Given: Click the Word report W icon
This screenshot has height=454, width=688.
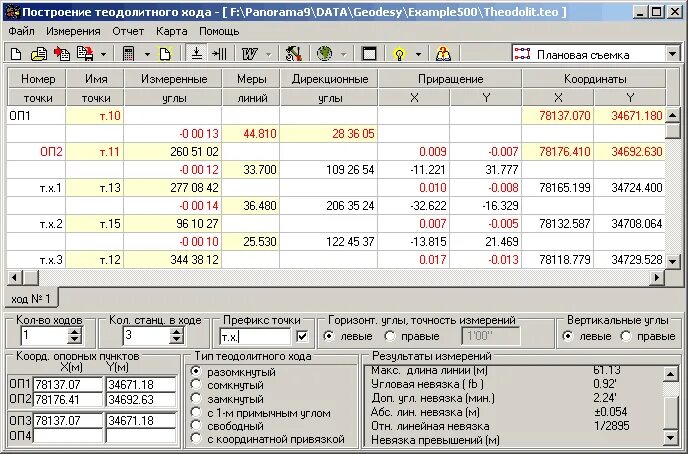Looking at the screenshot, I should click(x=250, y=54).
